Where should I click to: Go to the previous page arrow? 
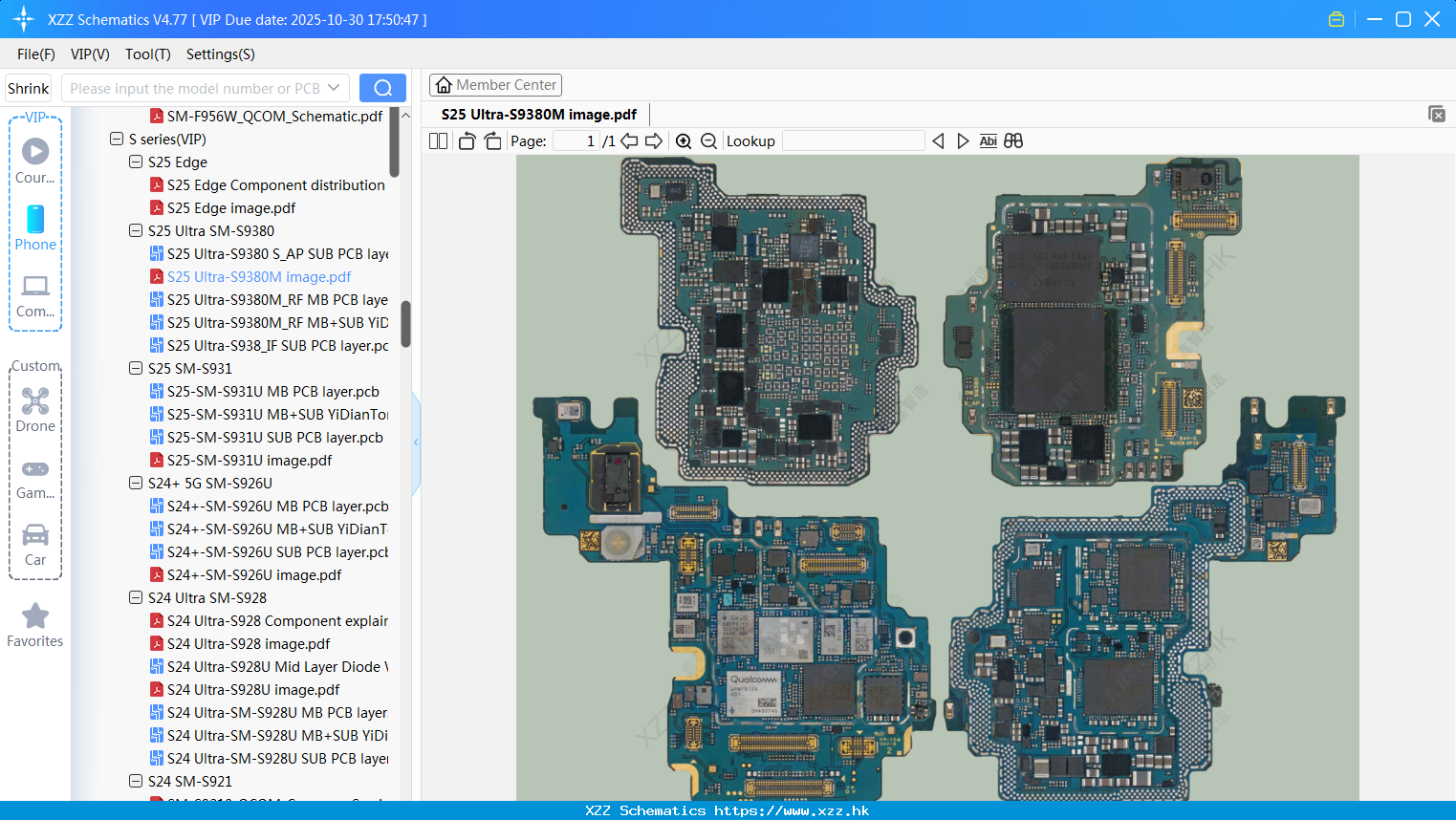click(x=629, y=141)
